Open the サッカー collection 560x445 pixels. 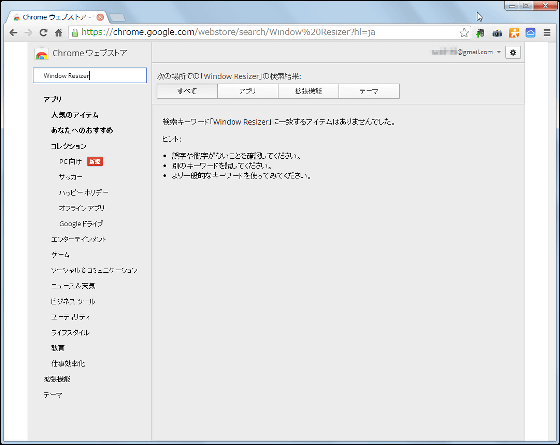click(70, 177)
